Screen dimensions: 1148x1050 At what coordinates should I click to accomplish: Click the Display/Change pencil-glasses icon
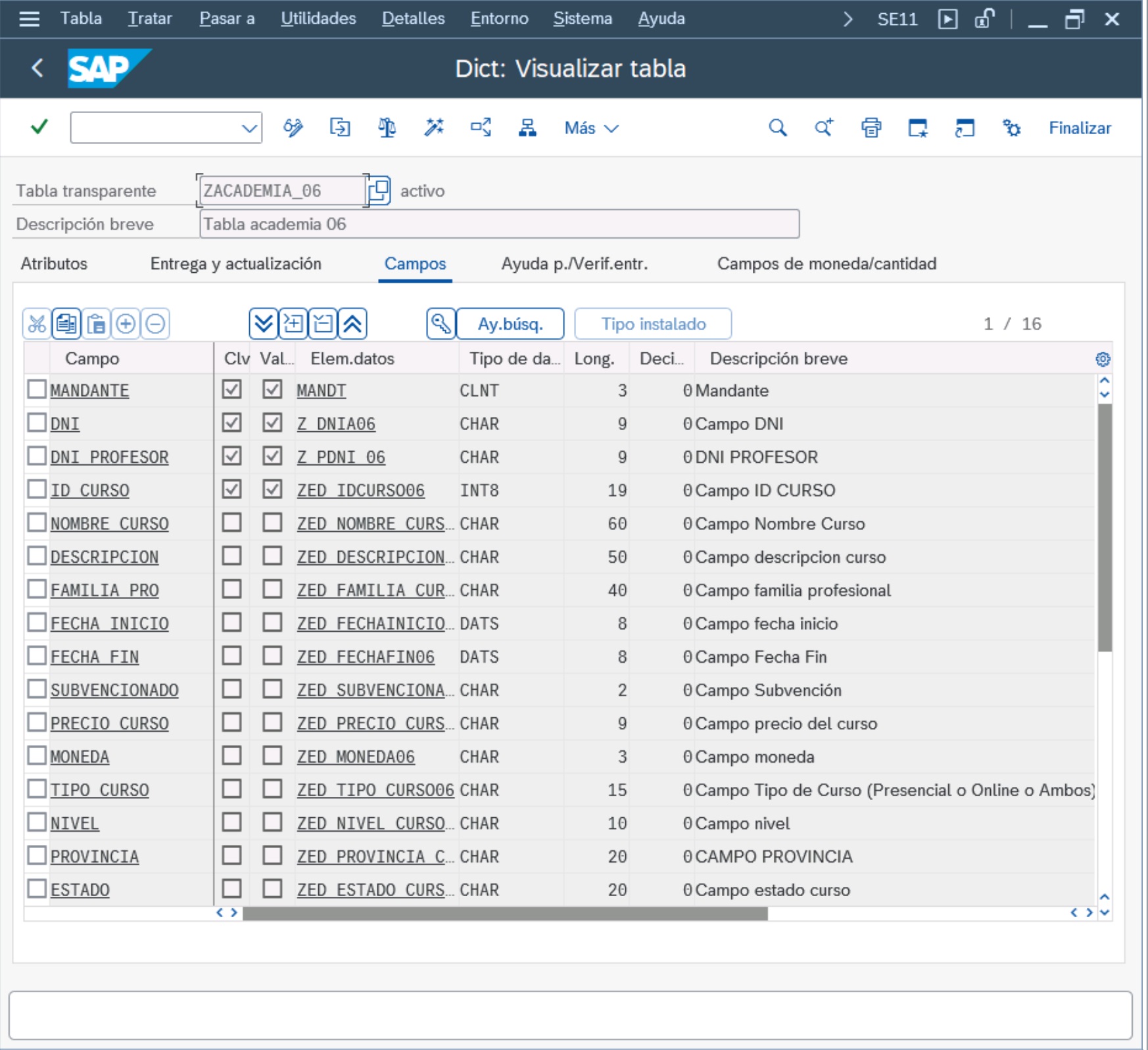coord(293,128)
